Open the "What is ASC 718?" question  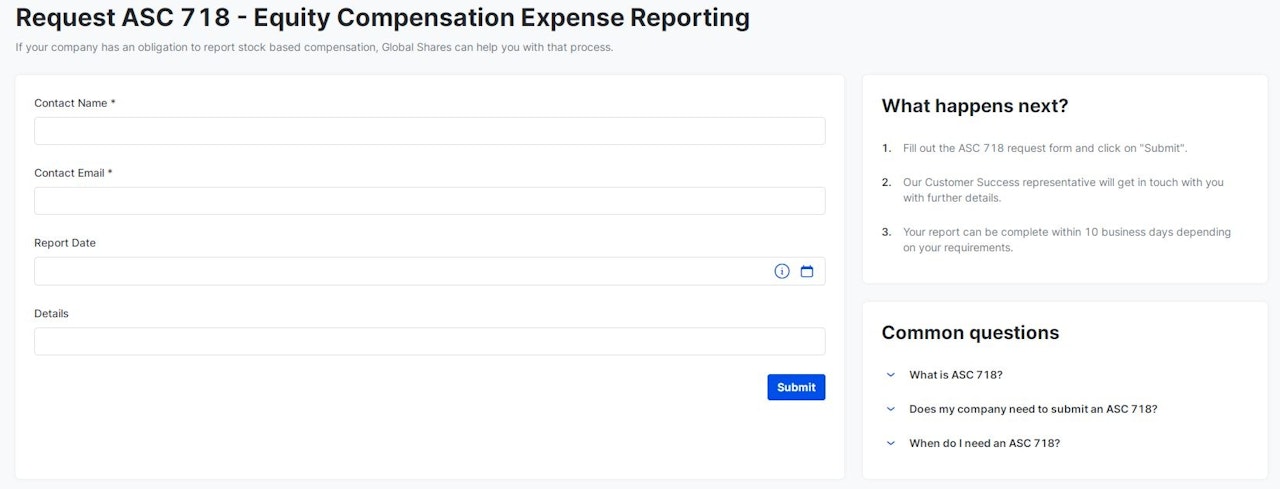tap(955, 375)
